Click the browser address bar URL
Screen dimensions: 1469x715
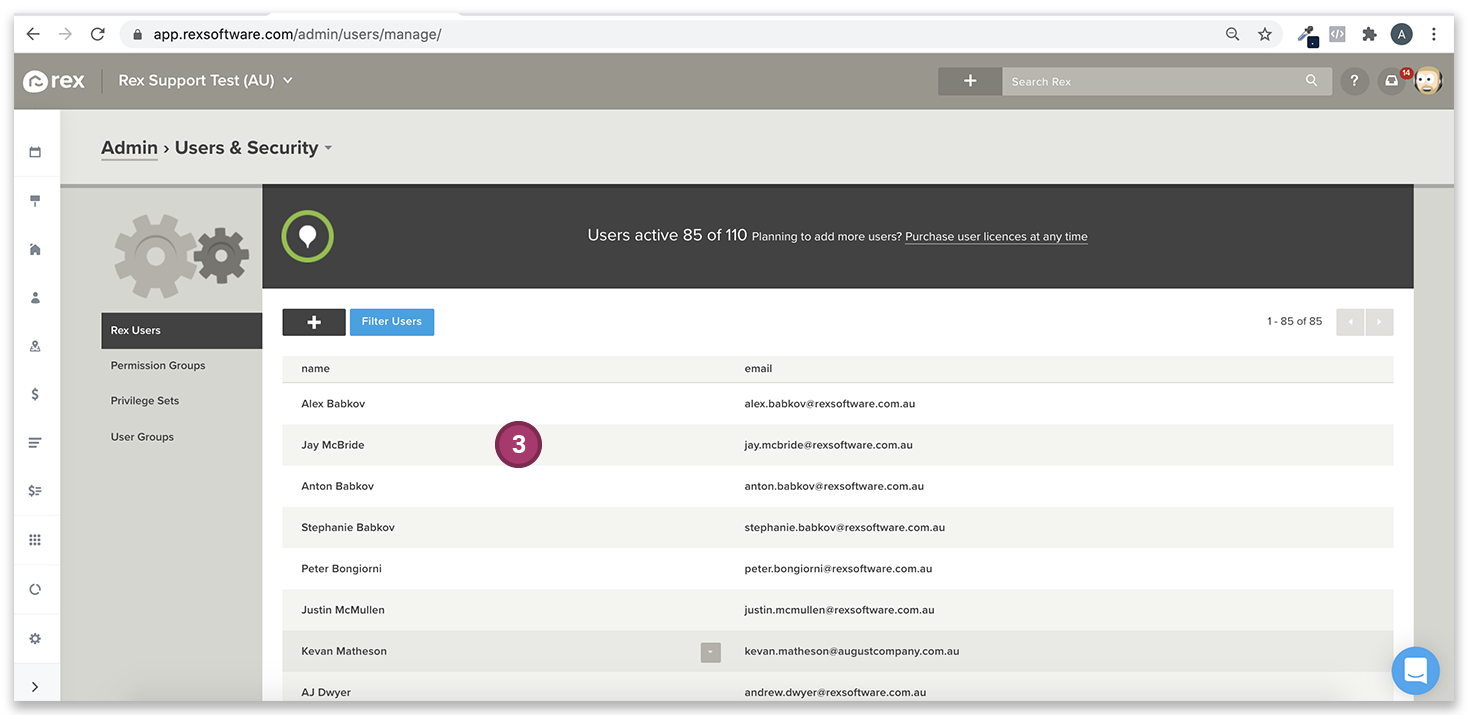tap(297, 34)
